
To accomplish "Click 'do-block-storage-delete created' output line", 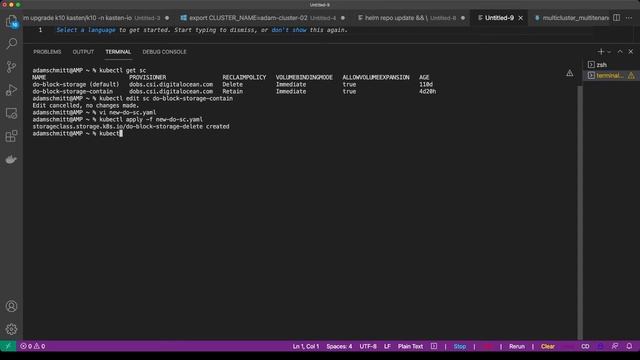I will 131,127.
